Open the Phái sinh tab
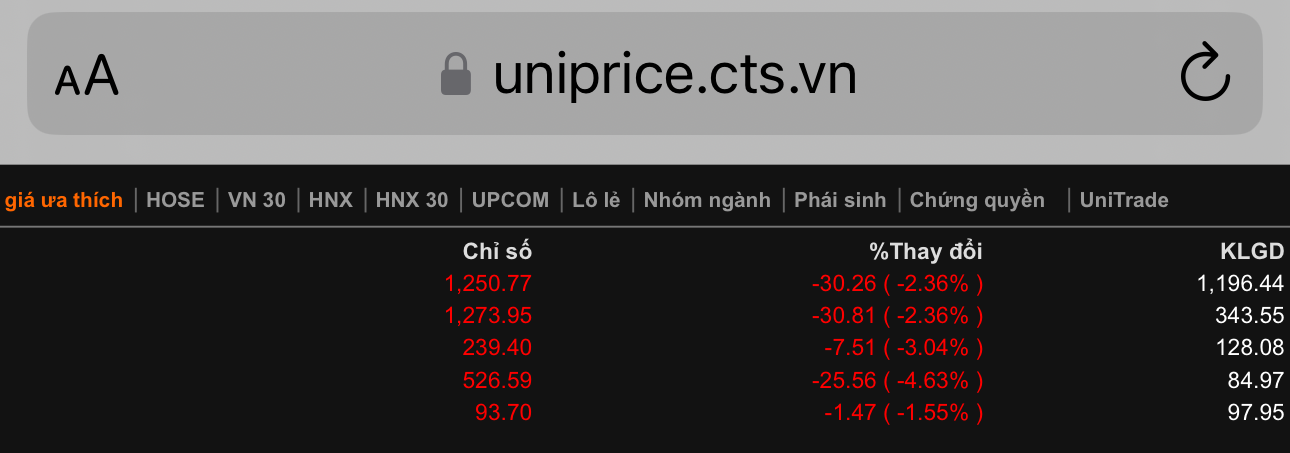Viewport: 1290px width, 453px height. [x=840, y=200]
